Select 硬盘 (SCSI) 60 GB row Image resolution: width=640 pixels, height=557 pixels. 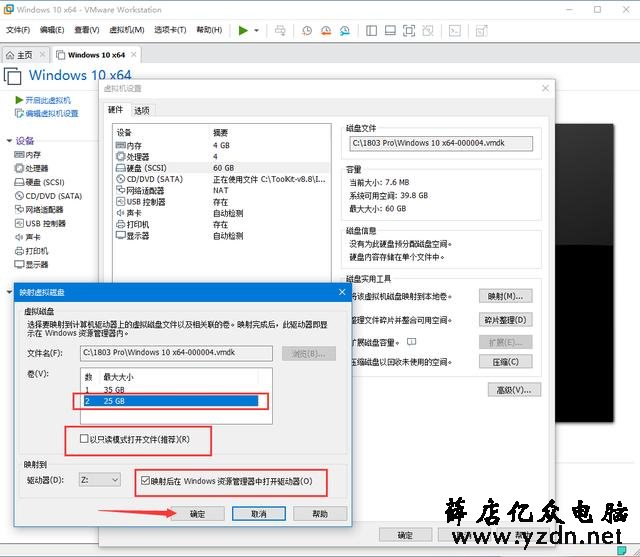[x=222, y=168]
